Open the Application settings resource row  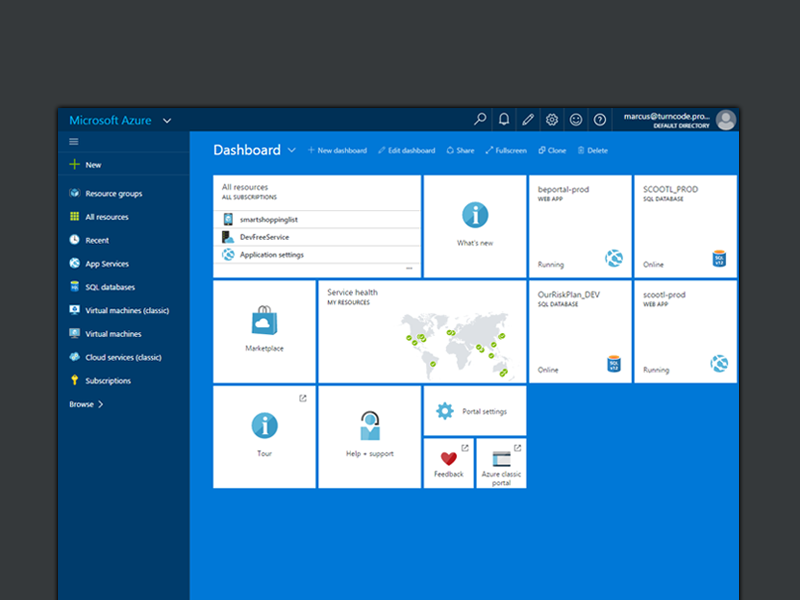pyautogui.click(x=317, y=255)
